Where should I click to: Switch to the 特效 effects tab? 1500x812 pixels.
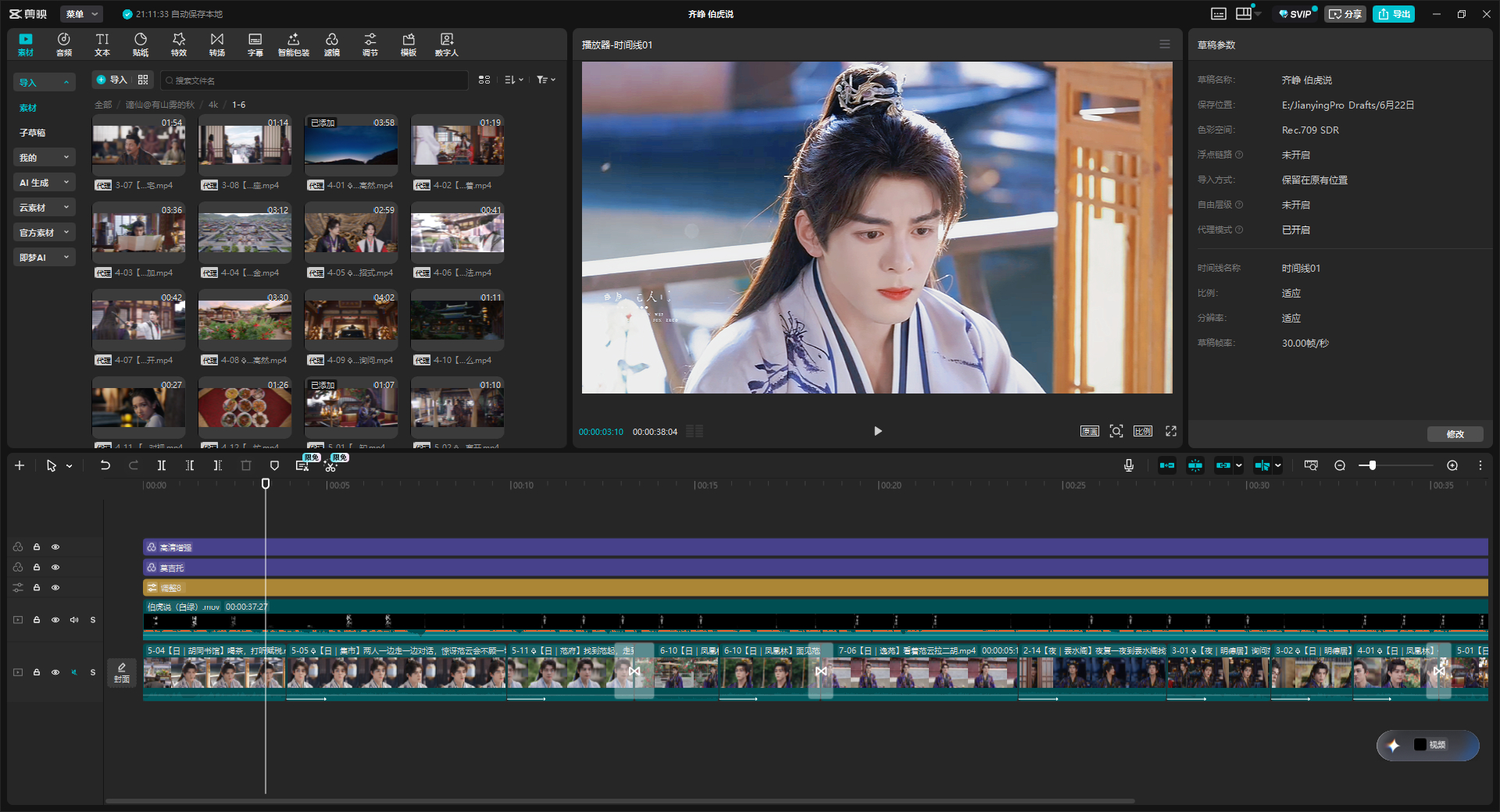pyautogui.click(x=179, y=45)
